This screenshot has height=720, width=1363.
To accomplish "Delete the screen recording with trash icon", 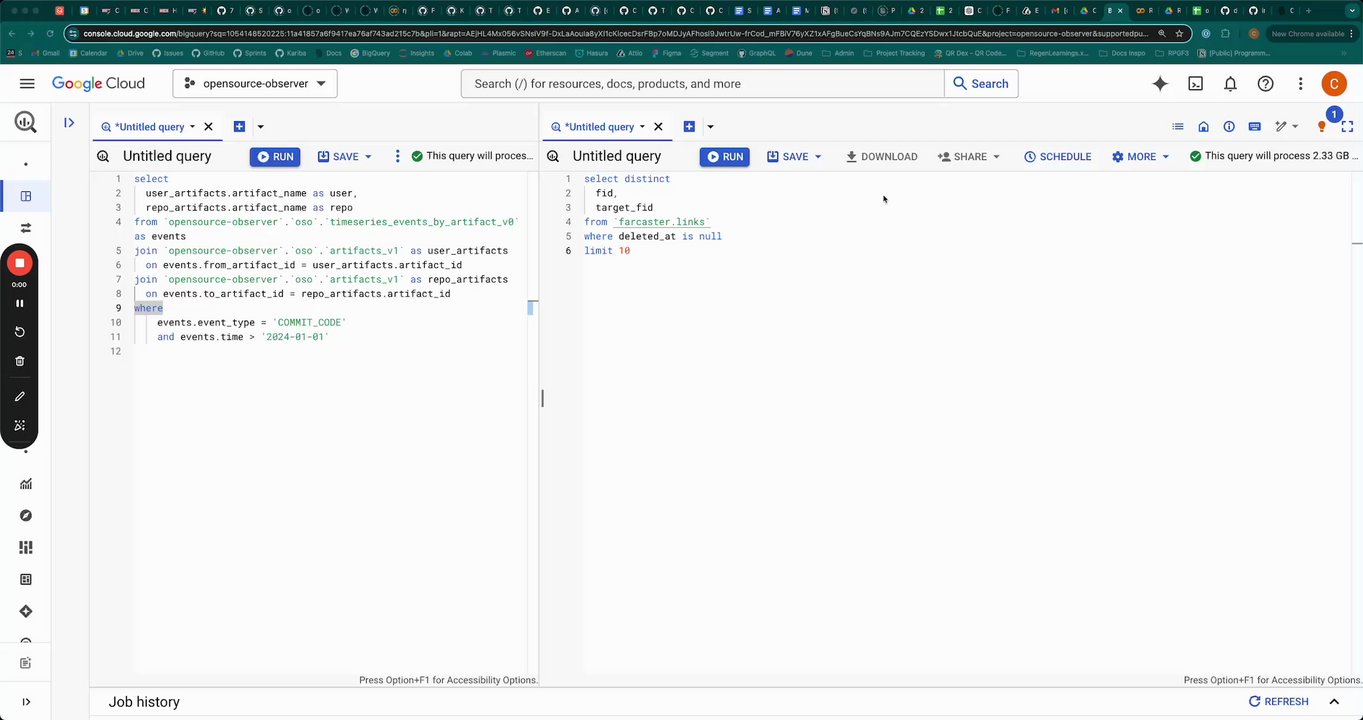I will tap(19, 361).
